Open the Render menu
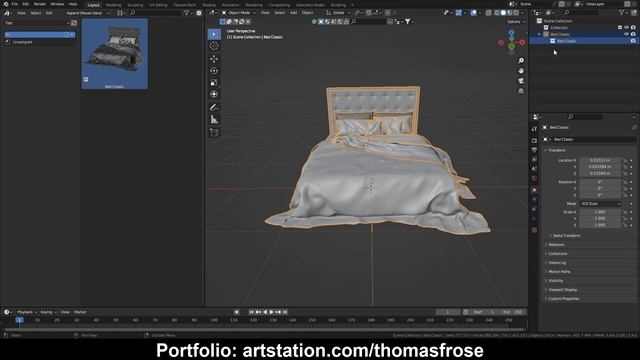Image resolution: width=640 pixels, height=360 pixels. [40, 4]
